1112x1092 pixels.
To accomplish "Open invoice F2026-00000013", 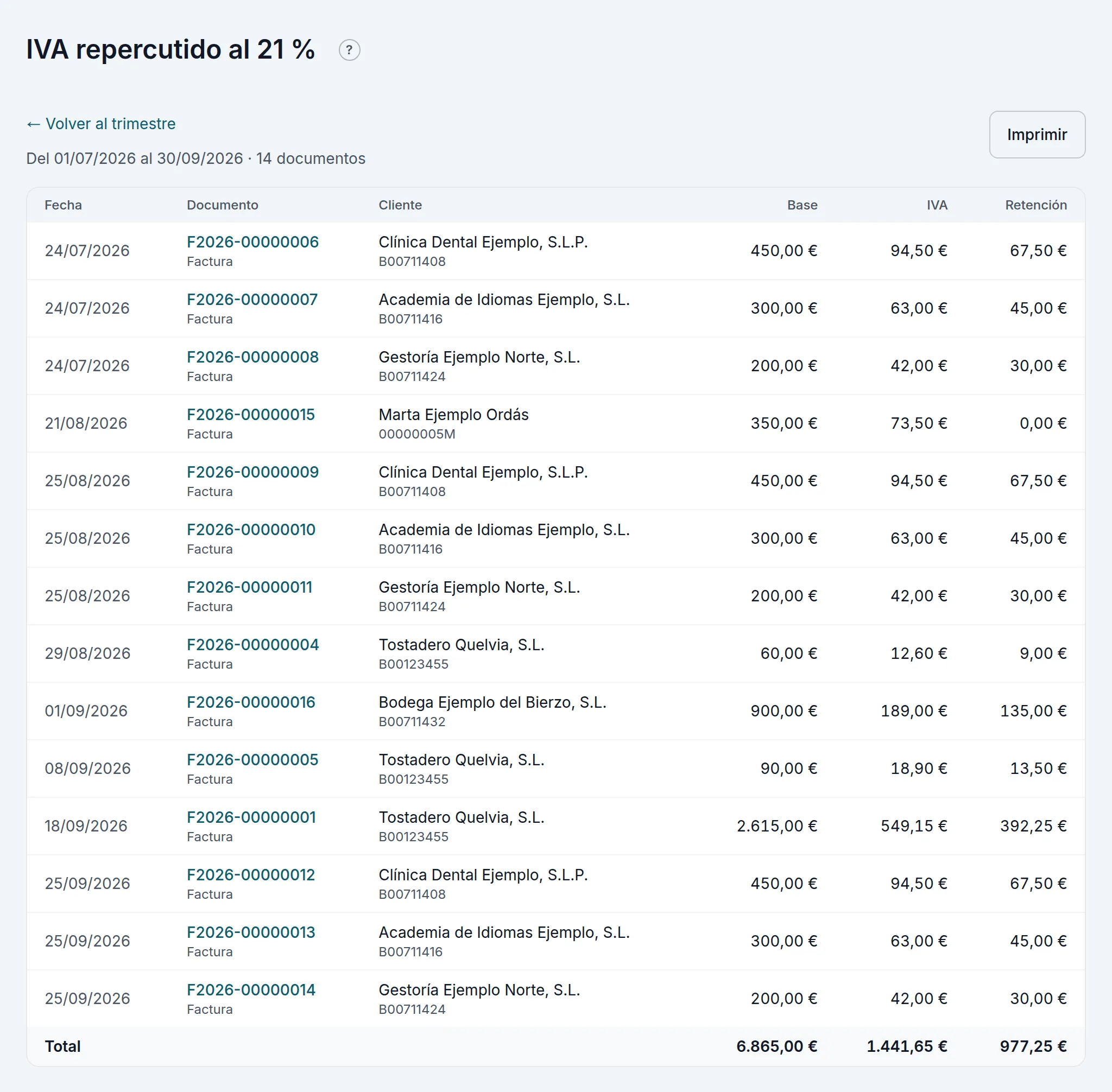I will coord(251,932).
